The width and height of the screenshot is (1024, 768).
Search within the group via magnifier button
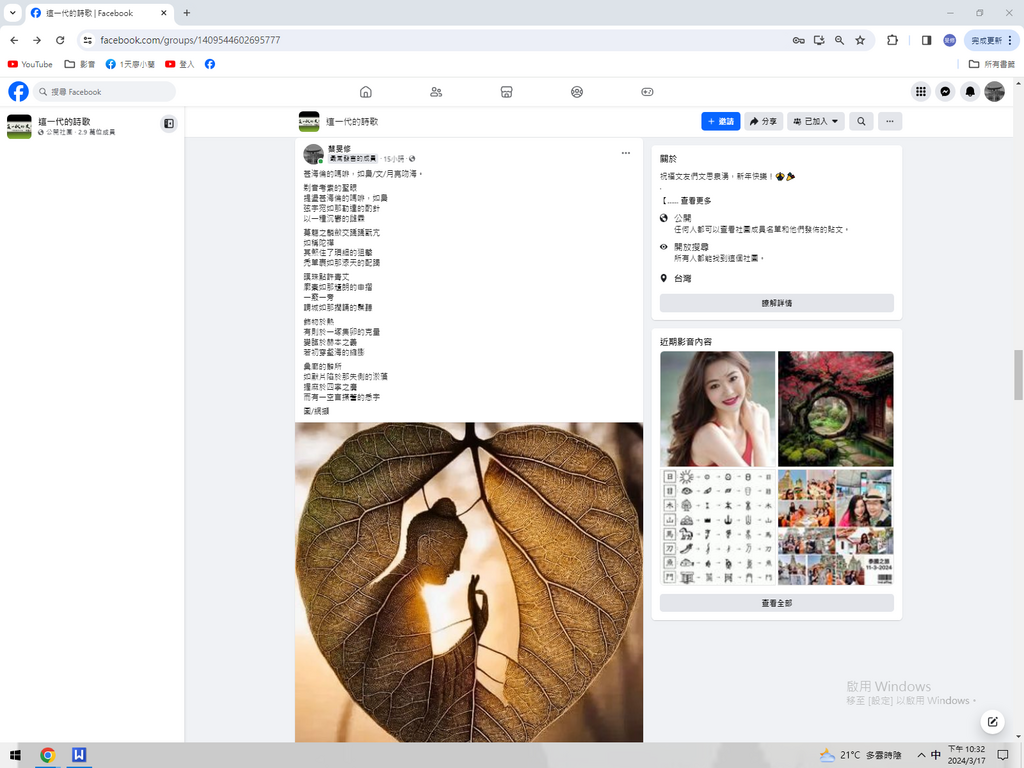[860, 121]
